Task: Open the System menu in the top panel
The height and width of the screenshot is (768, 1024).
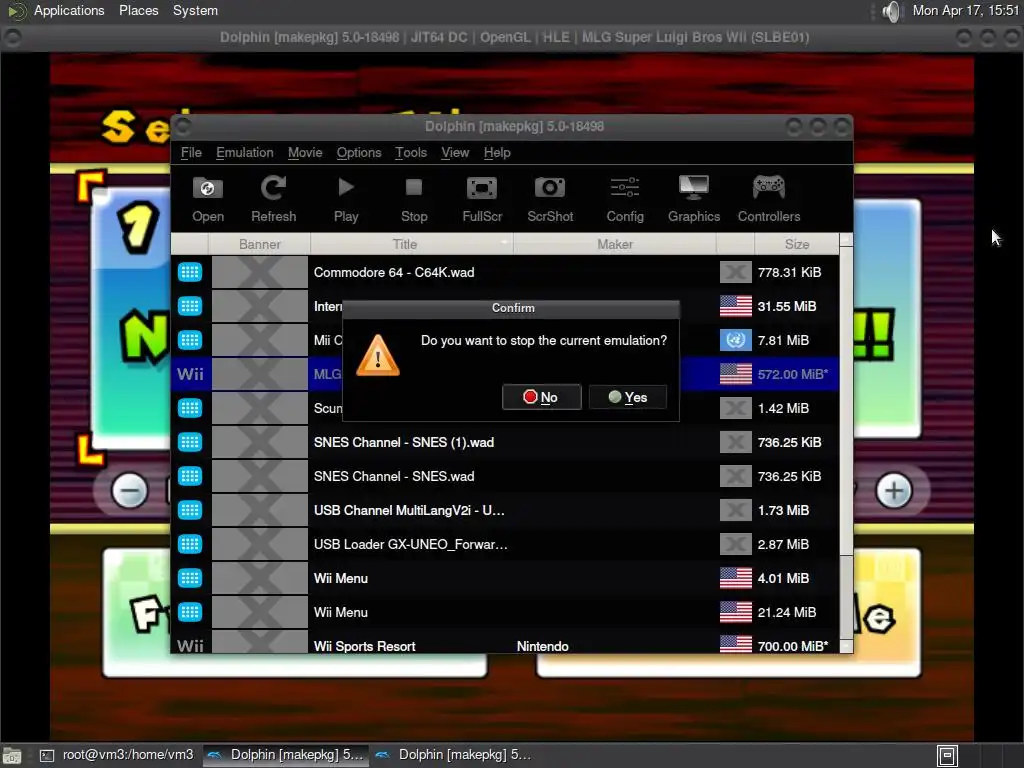Action: [195, 10]
